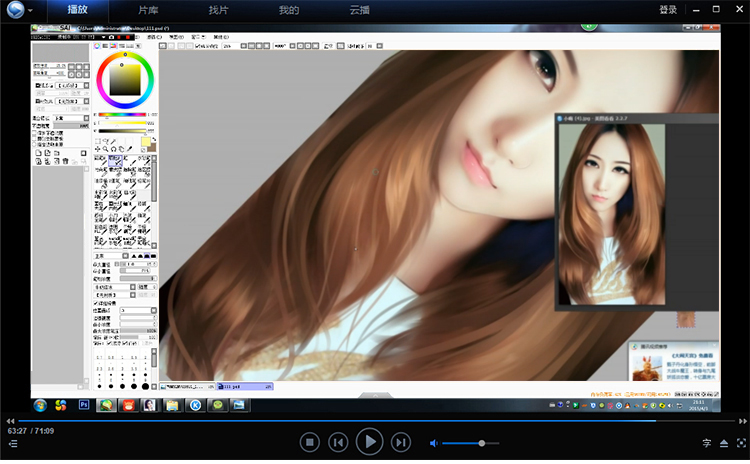Open the stabilizer value dropdown in toolbar
The height and width of the screenshot is (464, 750).
point(379,46)
